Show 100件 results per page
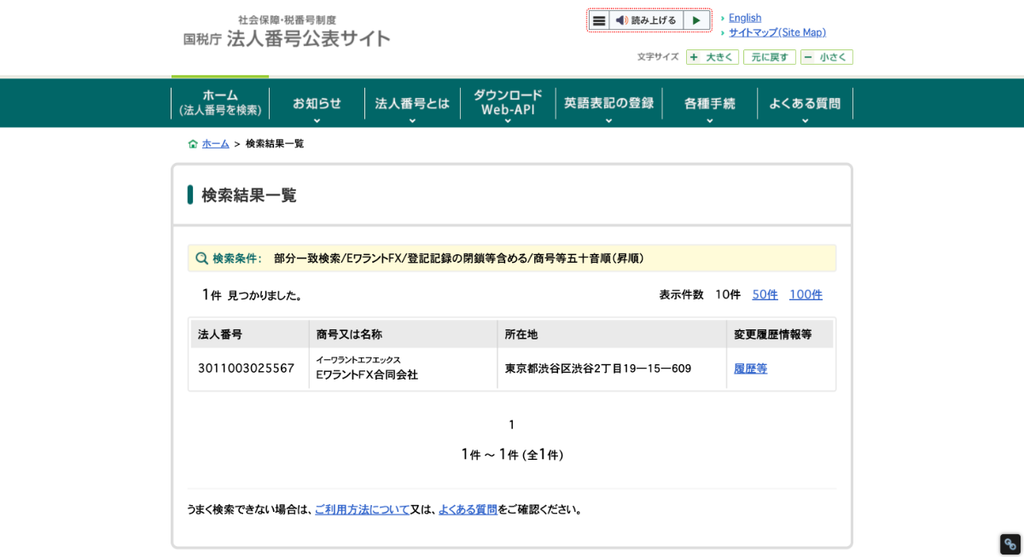The width and height of the screenshot is (1024, 557). (x=806, y=294)
